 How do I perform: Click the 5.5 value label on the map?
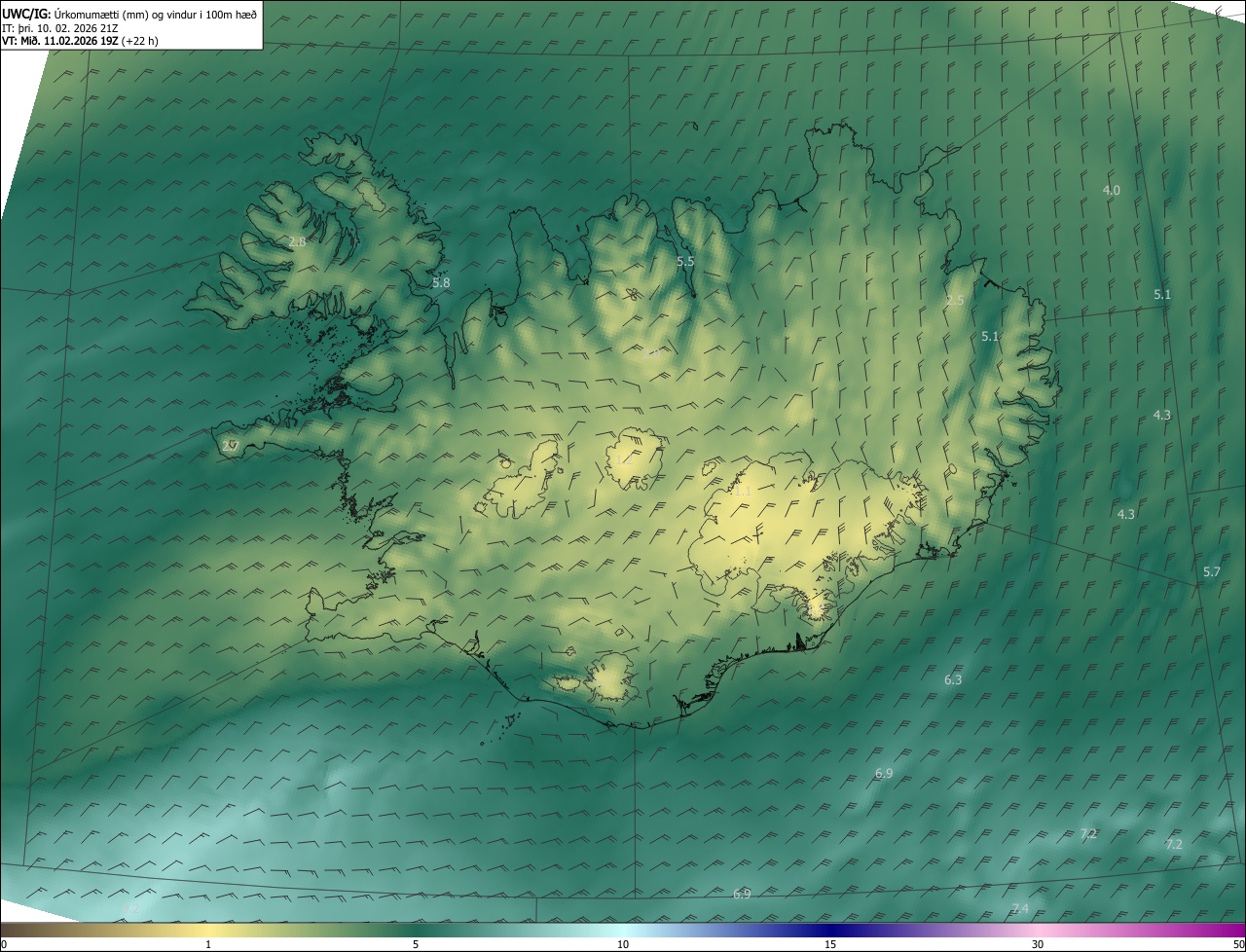coord(685,262)
